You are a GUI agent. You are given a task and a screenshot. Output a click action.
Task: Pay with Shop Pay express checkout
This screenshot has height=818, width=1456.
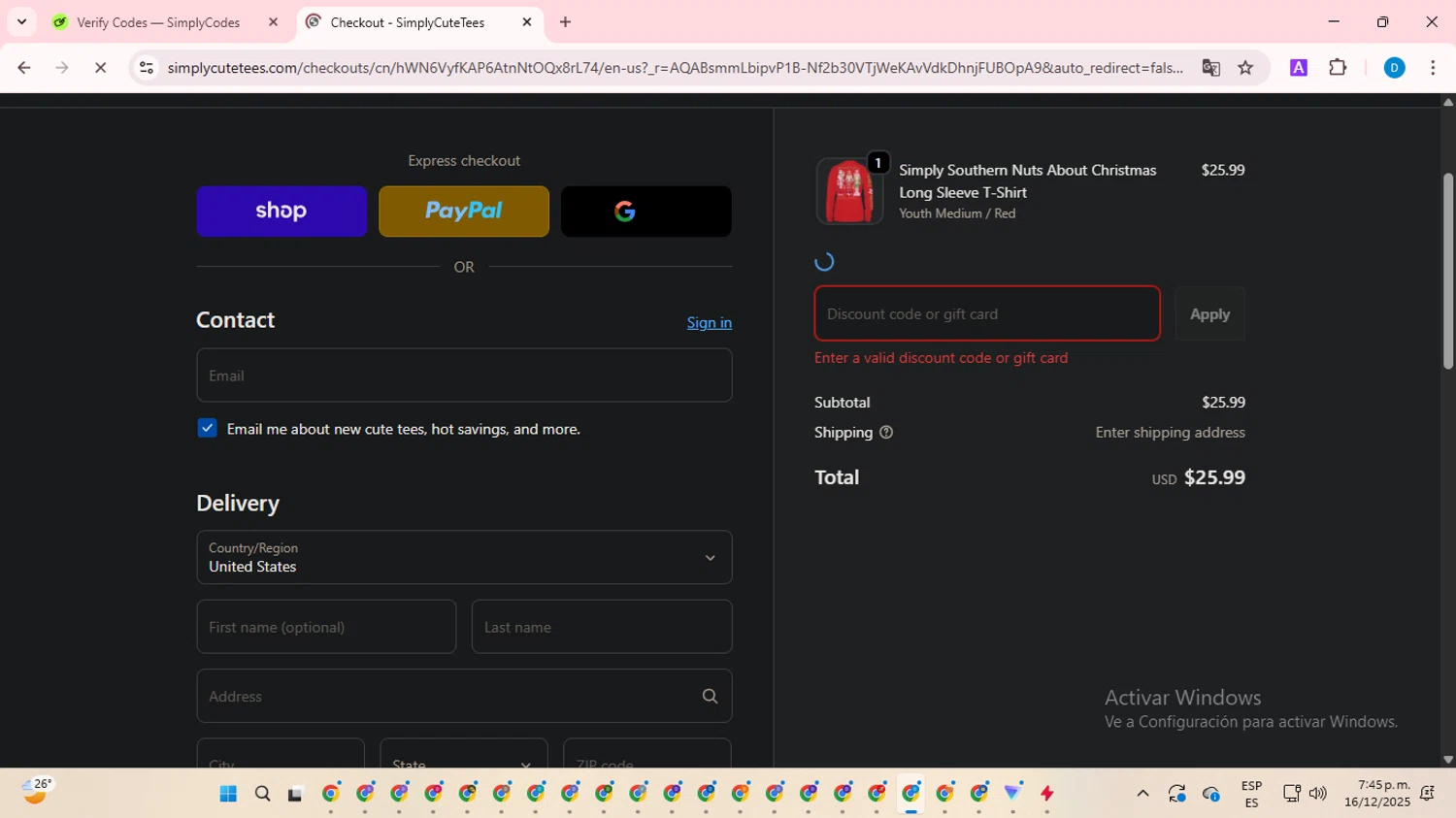pos(281,212)
